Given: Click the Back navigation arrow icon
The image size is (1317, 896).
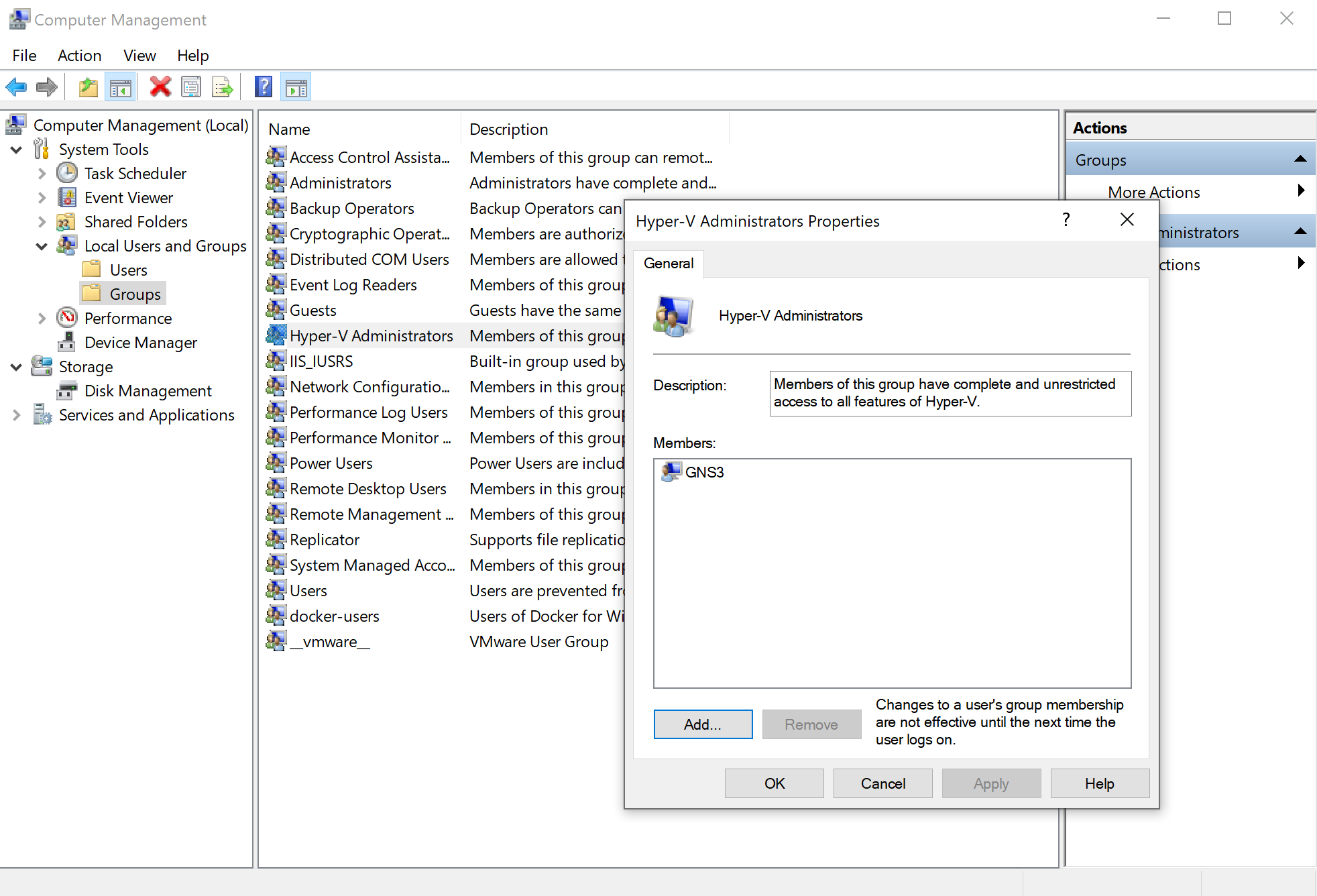Looking at the screenshot, I should tap(16, 87).
